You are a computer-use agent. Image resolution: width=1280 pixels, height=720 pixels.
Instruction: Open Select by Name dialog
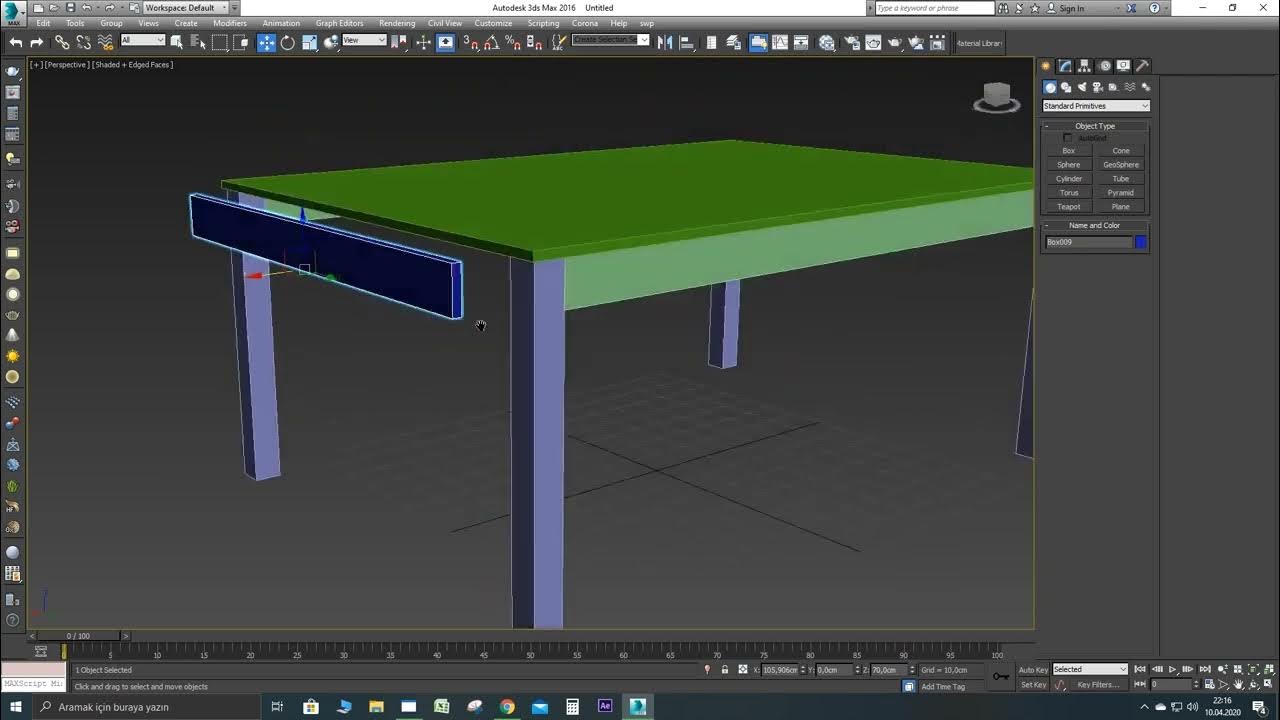(198, 42)
